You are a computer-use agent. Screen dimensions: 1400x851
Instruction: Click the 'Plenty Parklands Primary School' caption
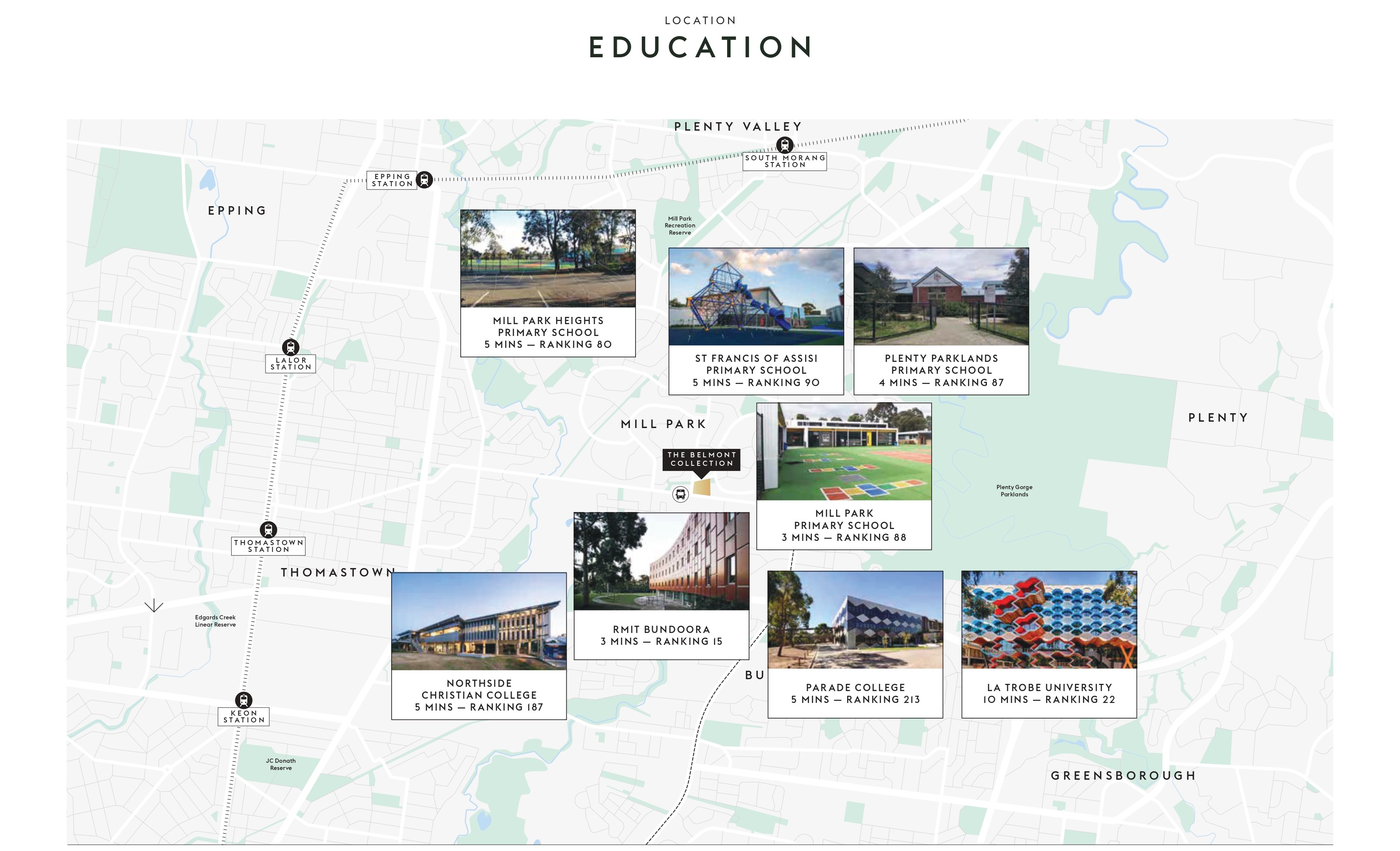pos(941,364)
